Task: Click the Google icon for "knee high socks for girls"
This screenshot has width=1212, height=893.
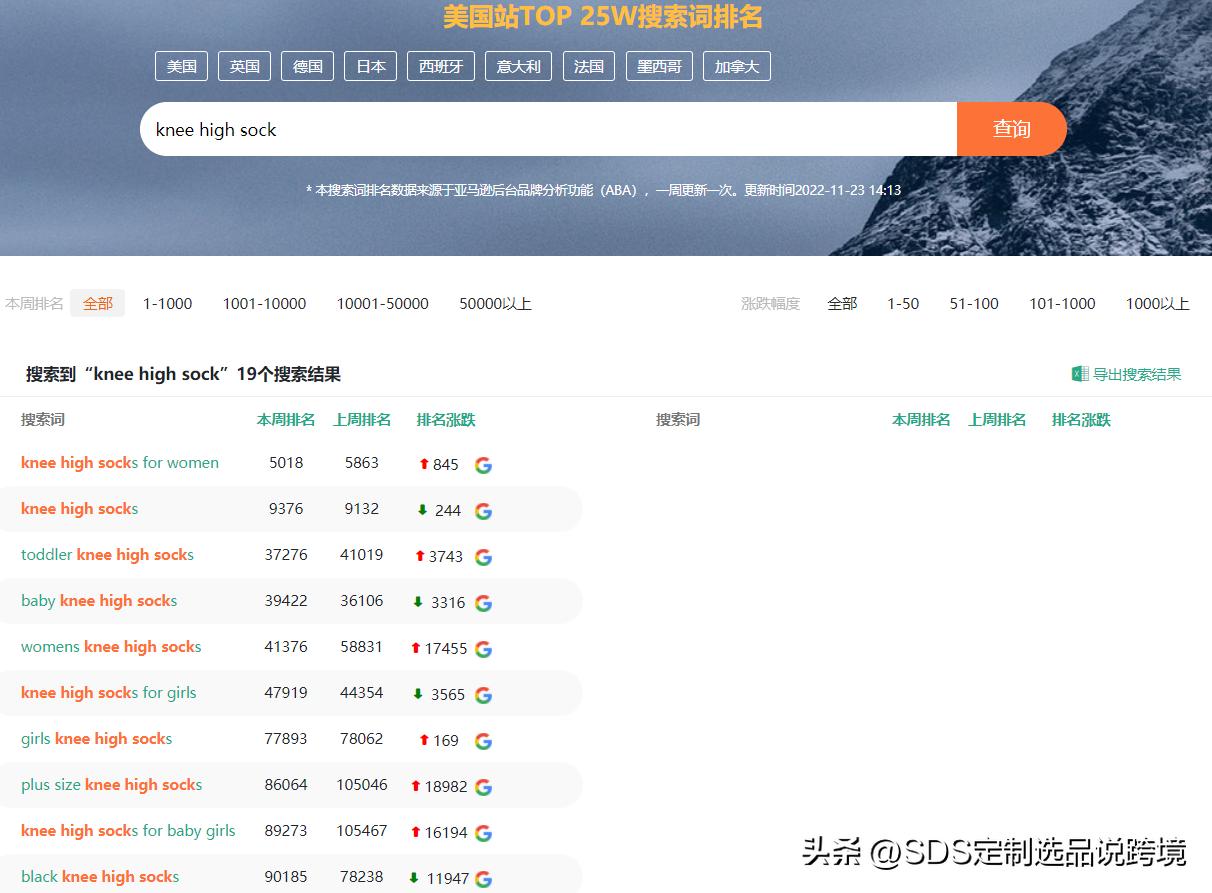Action: 483,694
